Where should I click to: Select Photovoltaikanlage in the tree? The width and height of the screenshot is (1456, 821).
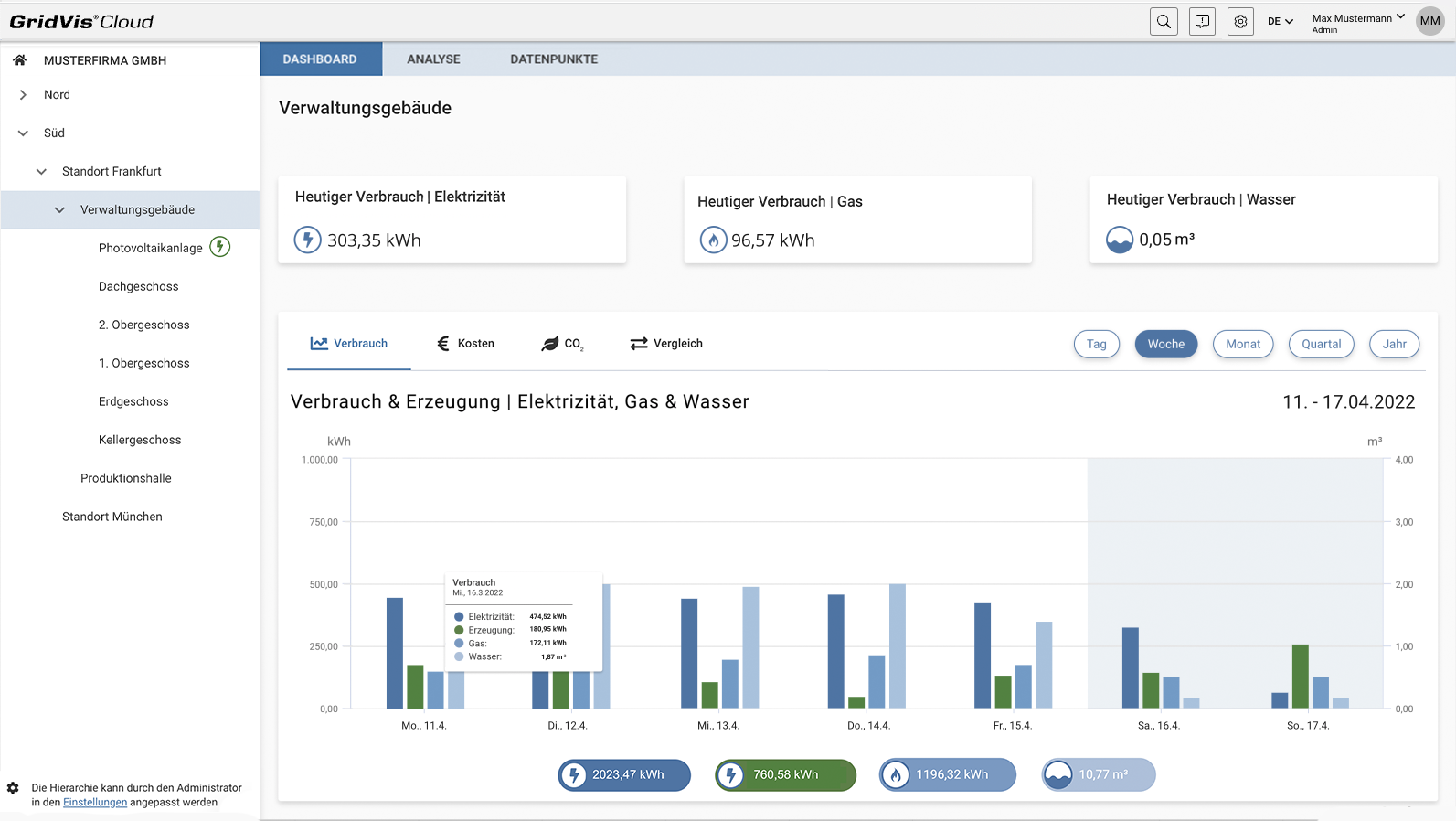point(151,249)
